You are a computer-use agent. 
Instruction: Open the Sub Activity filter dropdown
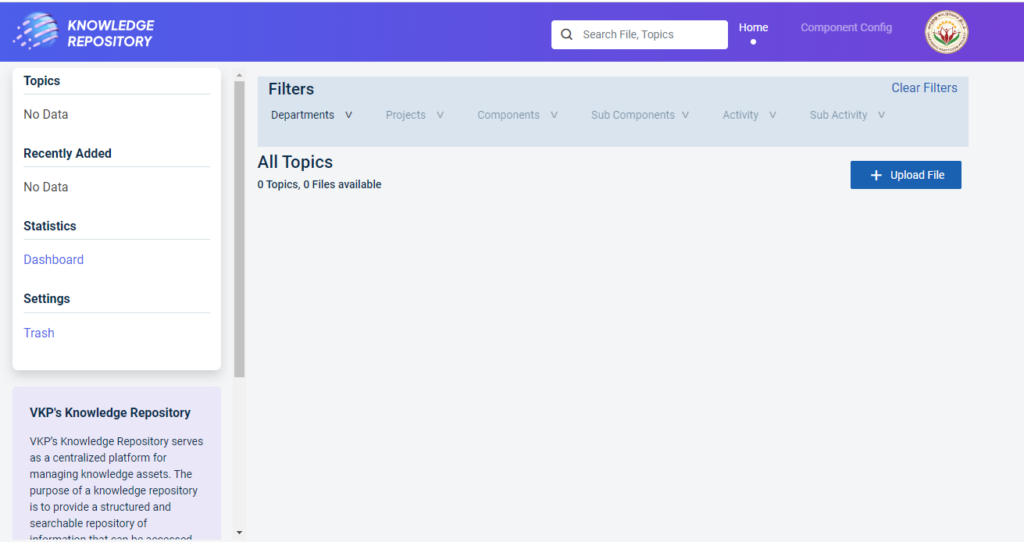(847, 115)
